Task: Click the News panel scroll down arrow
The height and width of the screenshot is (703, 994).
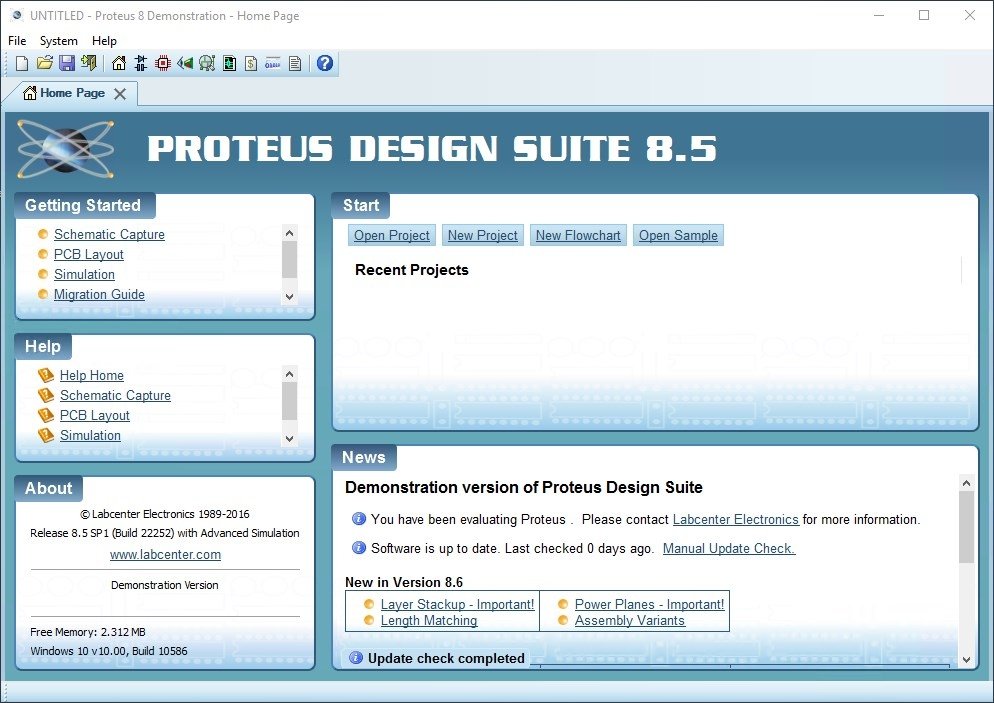Action: pyautogui.click(x=966, y=659)
